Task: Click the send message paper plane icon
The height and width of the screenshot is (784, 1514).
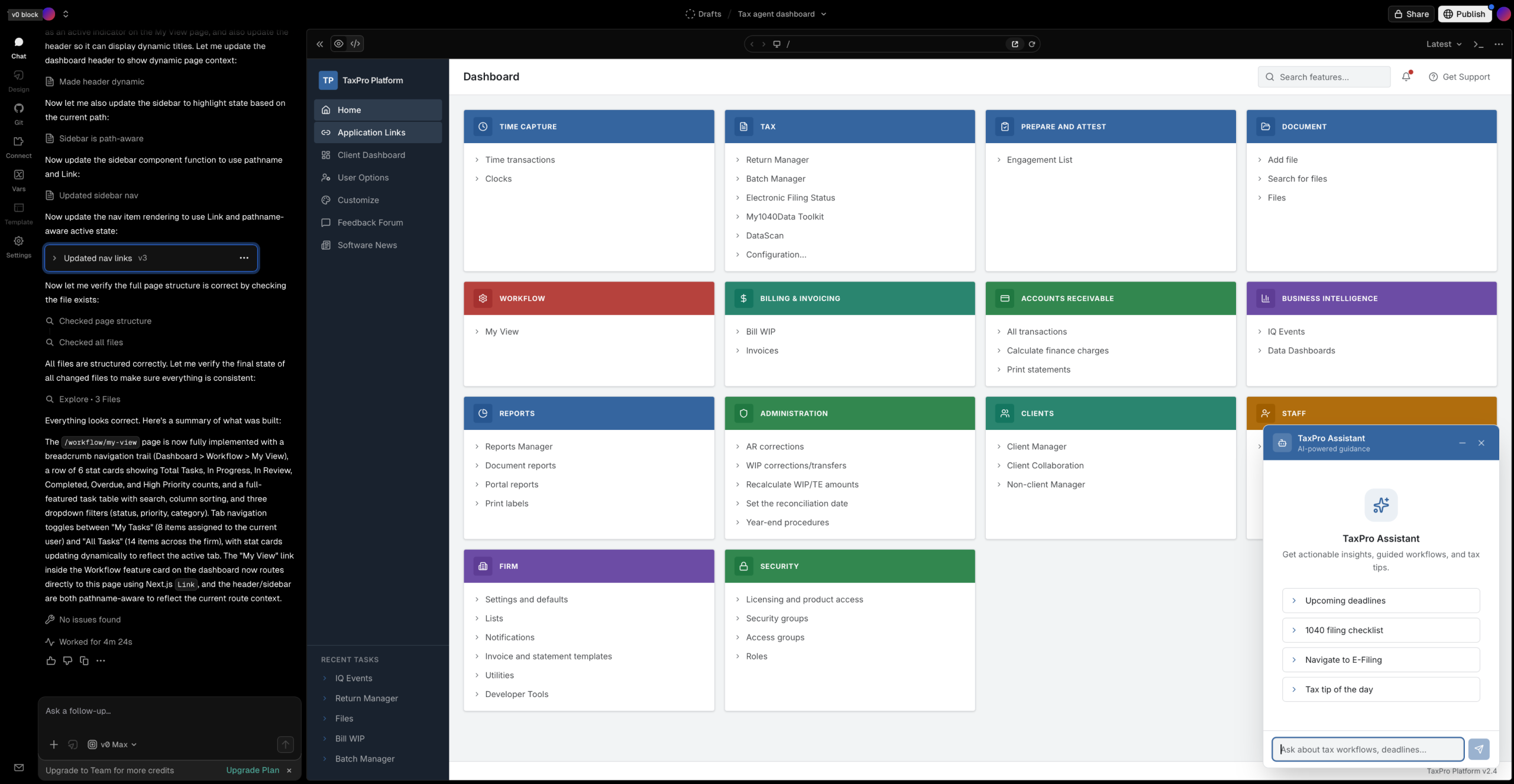Action: (x=1479, y=749)
